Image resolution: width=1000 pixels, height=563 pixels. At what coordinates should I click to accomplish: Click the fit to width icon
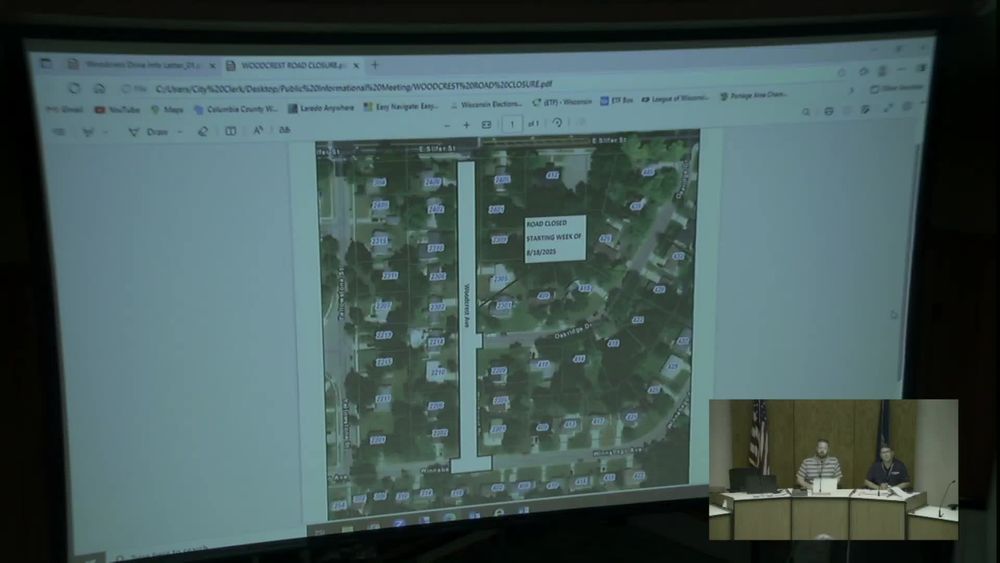click(487, 124)
